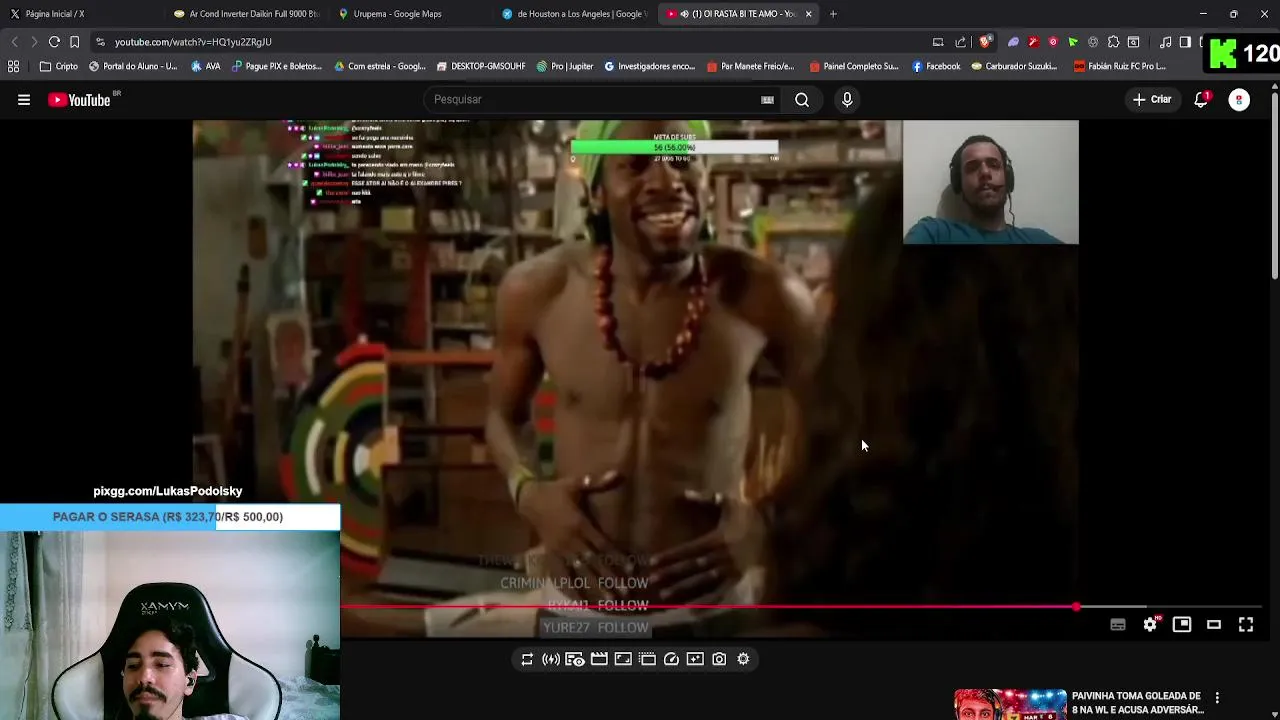Screen dimensions: 1280x720
Task: Click the search magnifier button
Action: click(802, 100)
